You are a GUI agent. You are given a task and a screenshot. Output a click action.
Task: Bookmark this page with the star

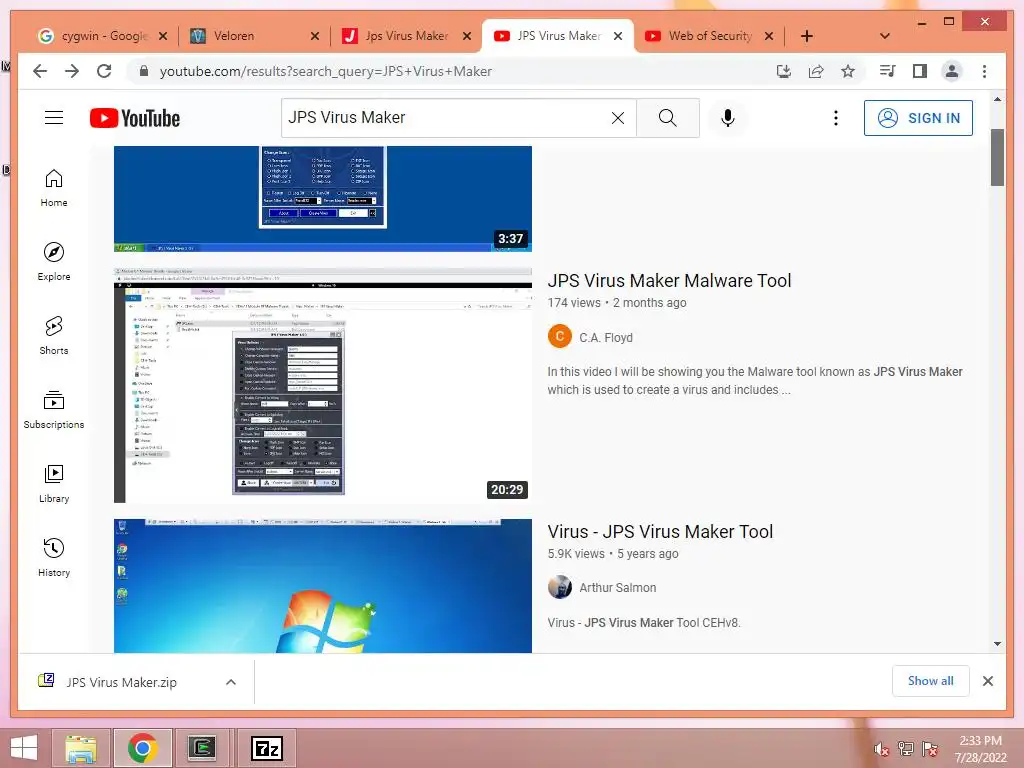point(848,71)
